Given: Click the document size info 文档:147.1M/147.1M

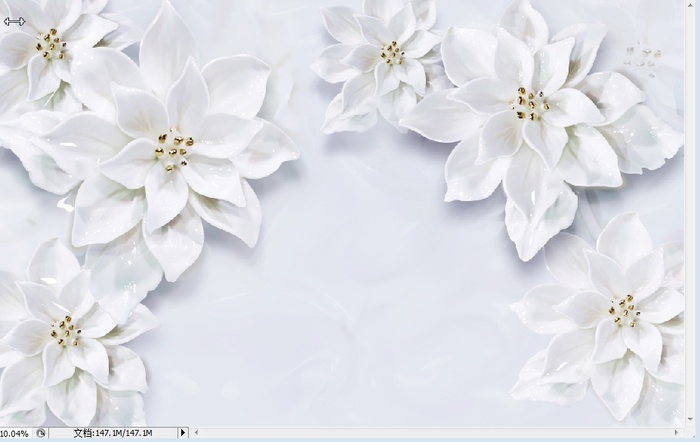Looking at the screenshot, I should pyautogui.click(x=113, y=433).
